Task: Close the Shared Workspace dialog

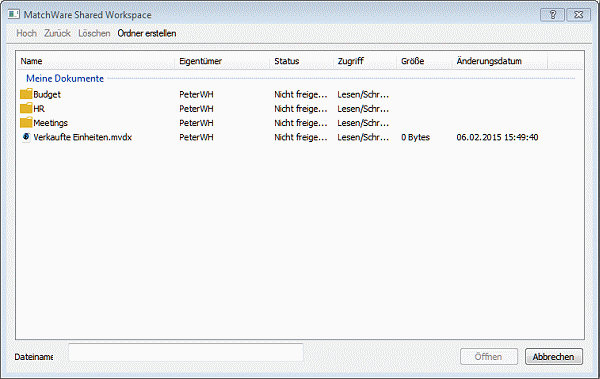Action: point(579,15)
